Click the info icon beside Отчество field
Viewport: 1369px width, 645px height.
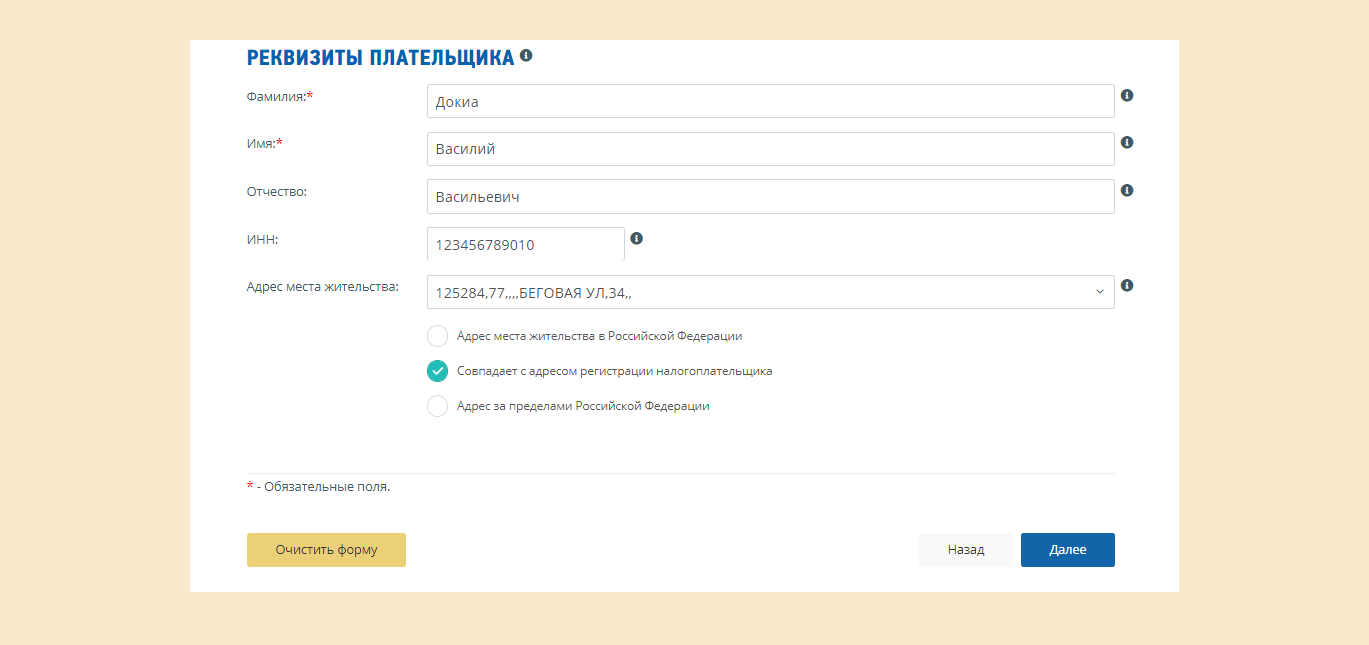pos(1127,190)
